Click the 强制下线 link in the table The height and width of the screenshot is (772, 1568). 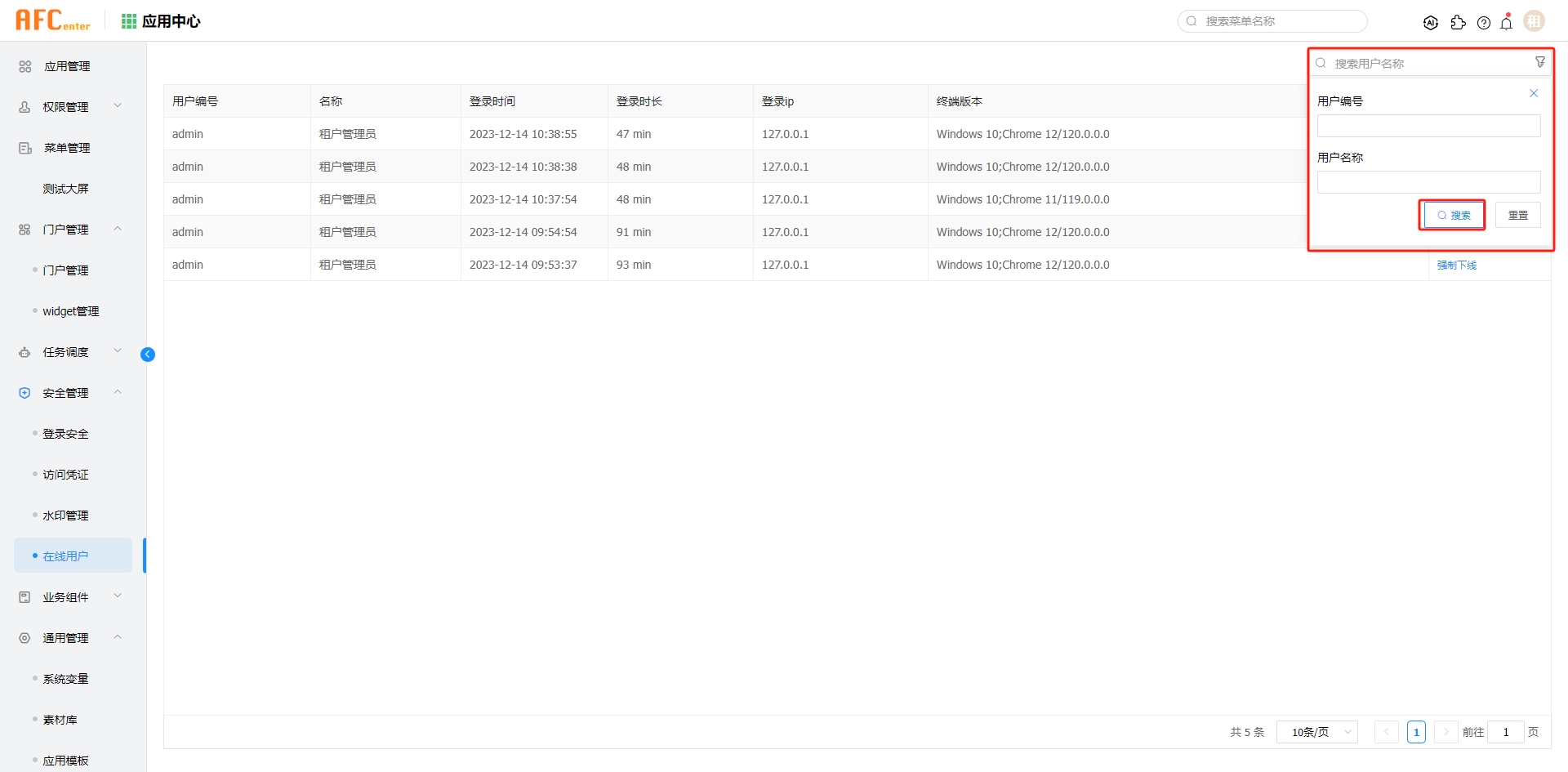coord(1457,264)
